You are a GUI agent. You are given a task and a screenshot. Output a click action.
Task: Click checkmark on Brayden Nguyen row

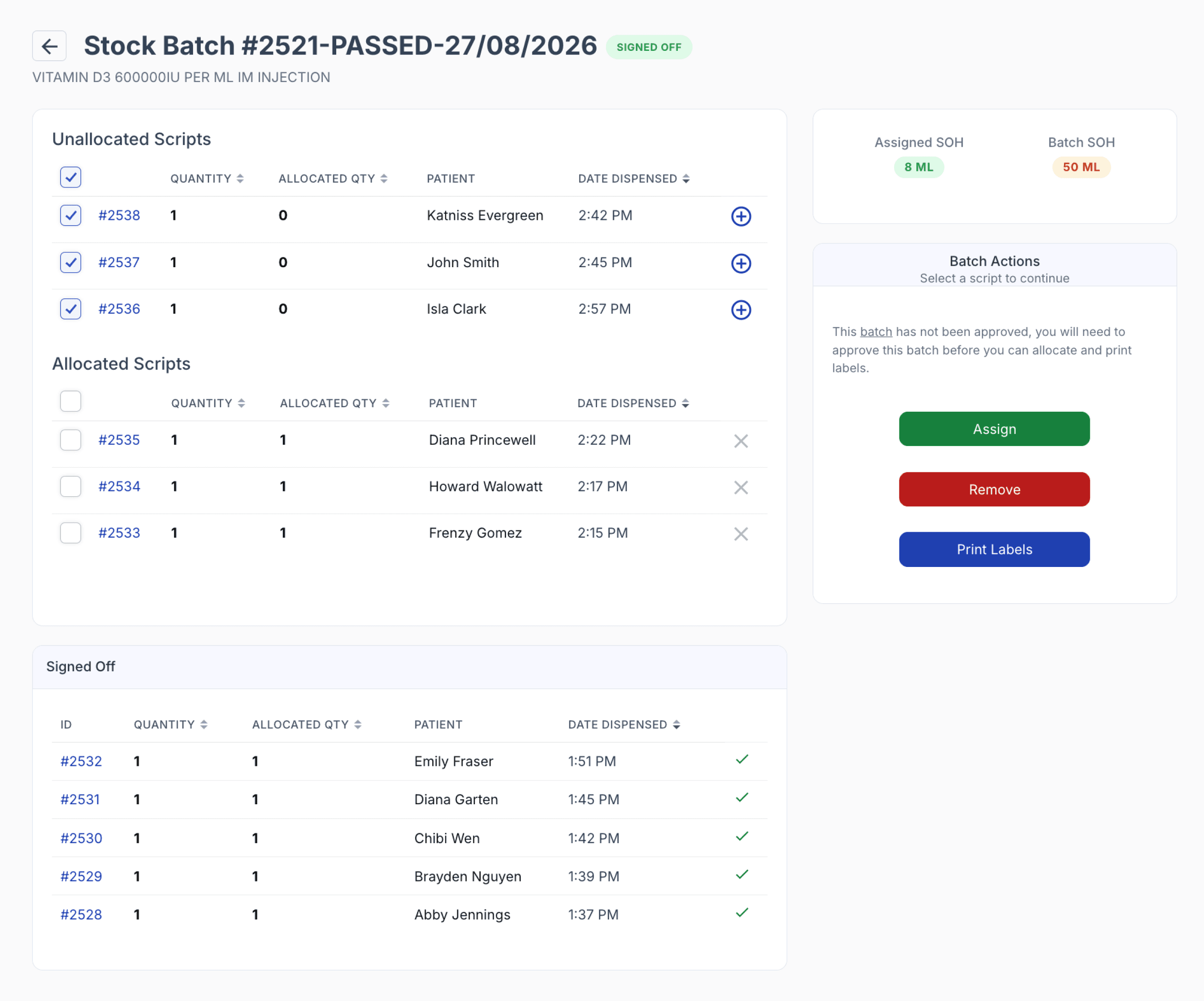742,874
